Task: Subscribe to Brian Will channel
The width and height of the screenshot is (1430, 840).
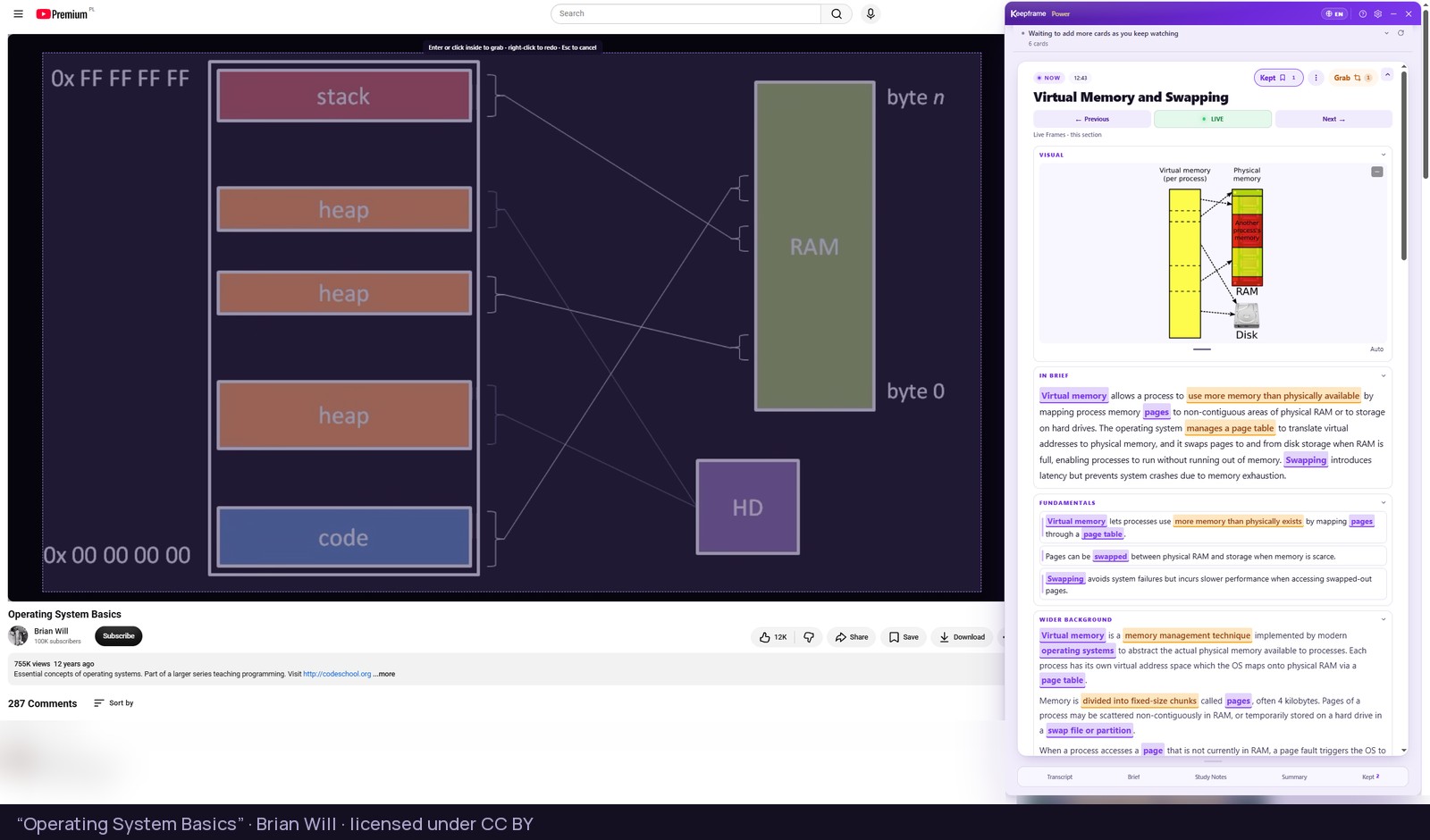Action: 118,636
